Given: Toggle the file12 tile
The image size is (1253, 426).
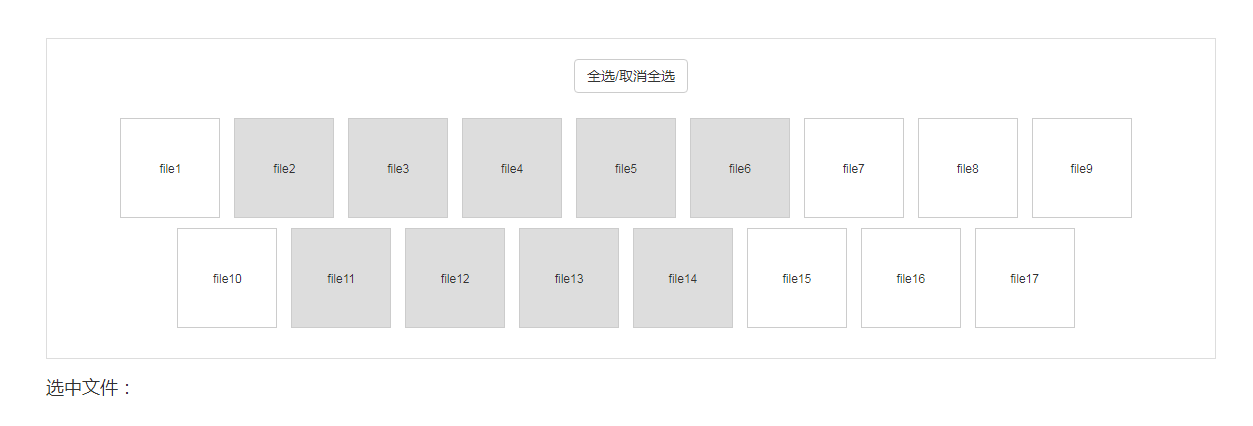Looking at the screenshot, I should pyautogui.click(x=455, y=278).
